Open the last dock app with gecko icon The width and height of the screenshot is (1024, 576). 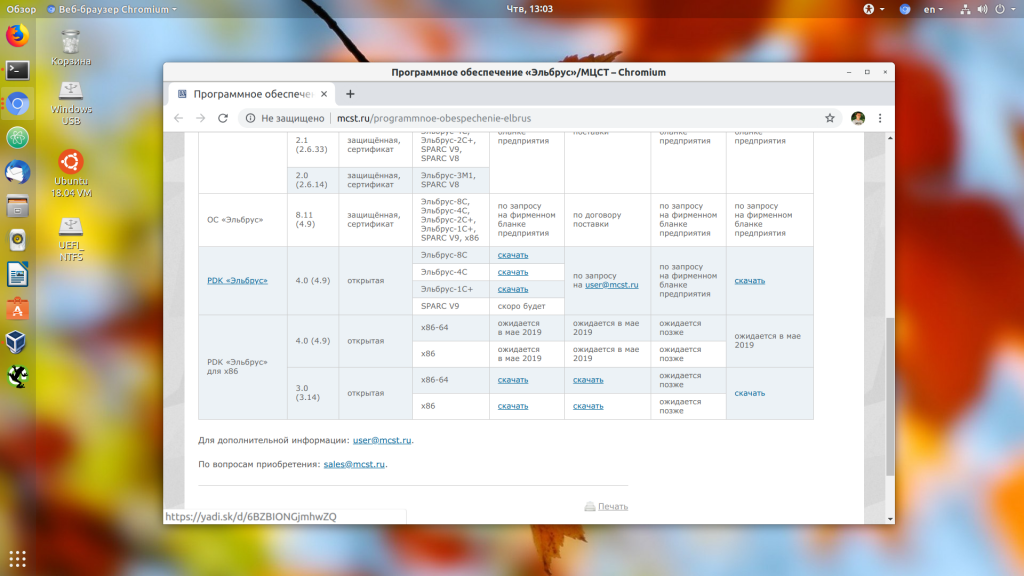(18, 376)
